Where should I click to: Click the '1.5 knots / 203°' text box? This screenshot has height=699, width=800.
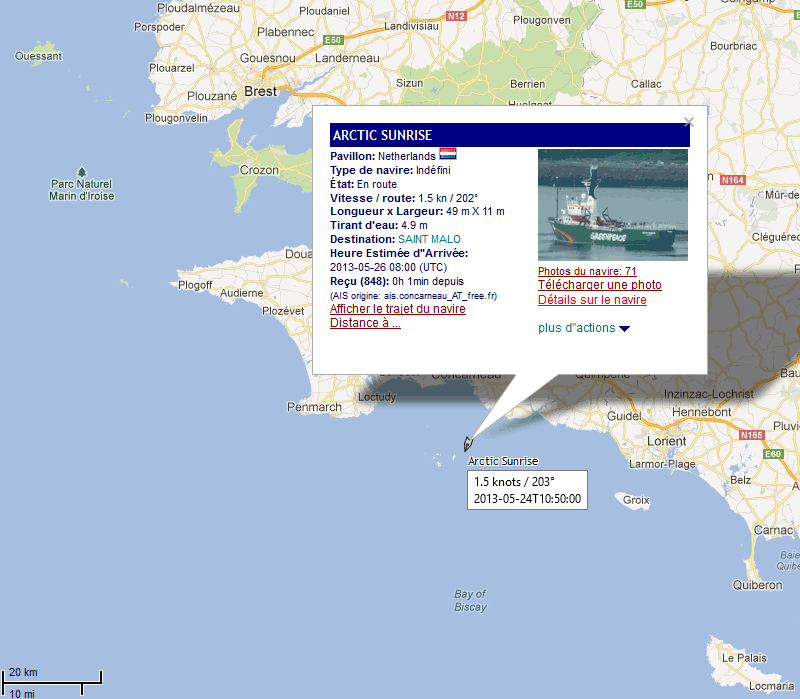514,482
